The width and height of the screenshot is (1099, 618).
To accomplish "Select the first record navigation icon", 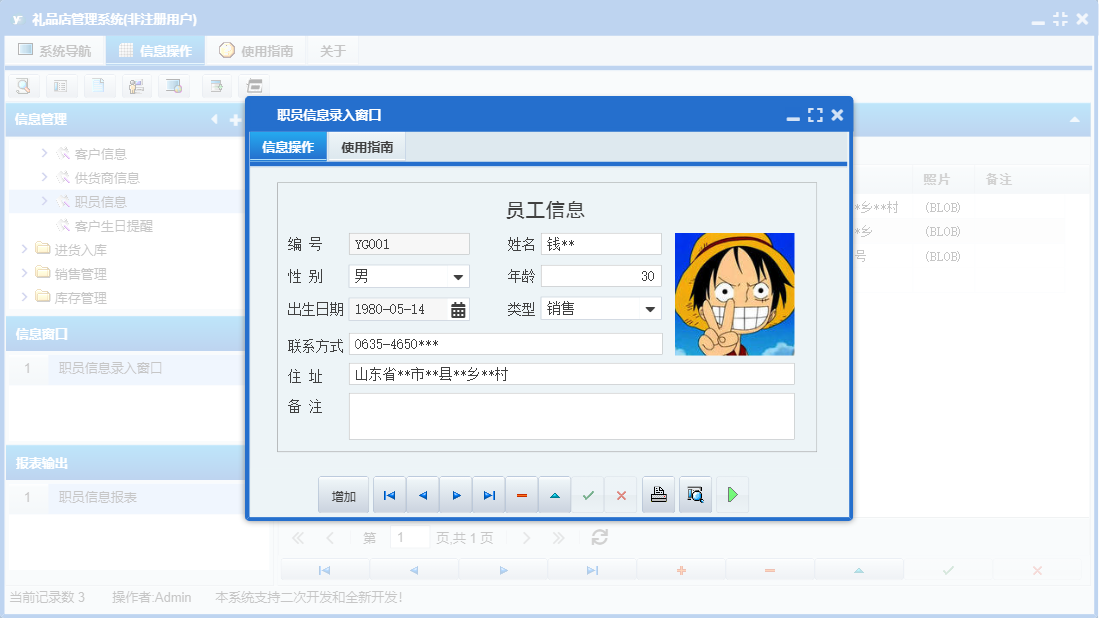I will point(389,494).
